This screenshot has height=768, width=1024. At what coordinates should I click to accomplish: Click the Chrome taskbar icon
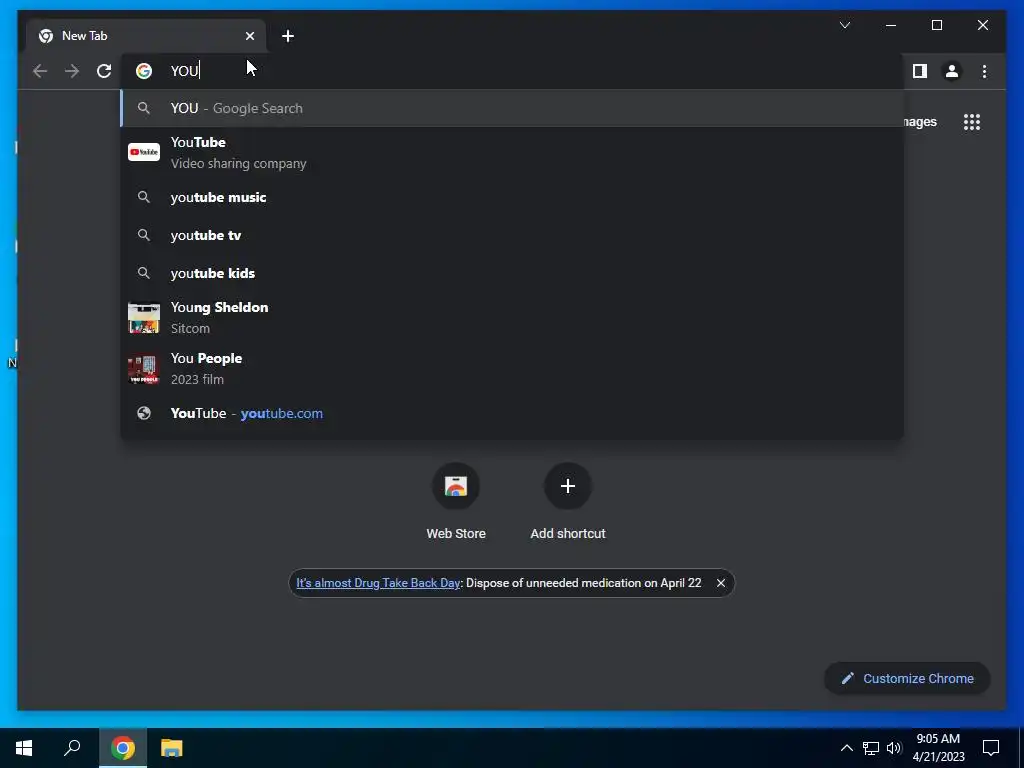point(123,748)
